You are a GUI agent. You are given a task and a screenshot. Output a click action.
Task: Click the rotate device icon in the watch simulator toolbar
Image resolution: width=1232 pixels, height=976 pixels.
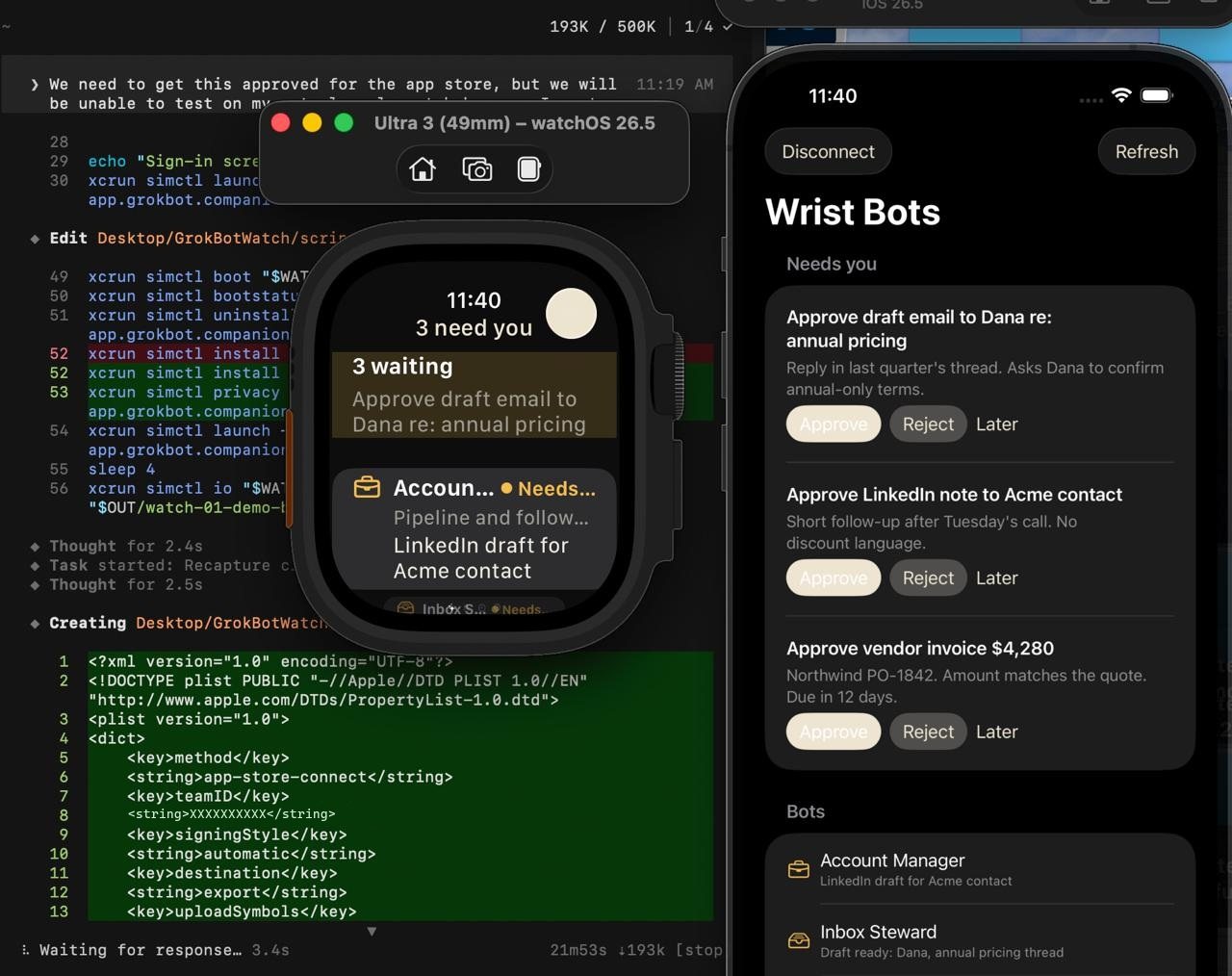pos(528,169)
